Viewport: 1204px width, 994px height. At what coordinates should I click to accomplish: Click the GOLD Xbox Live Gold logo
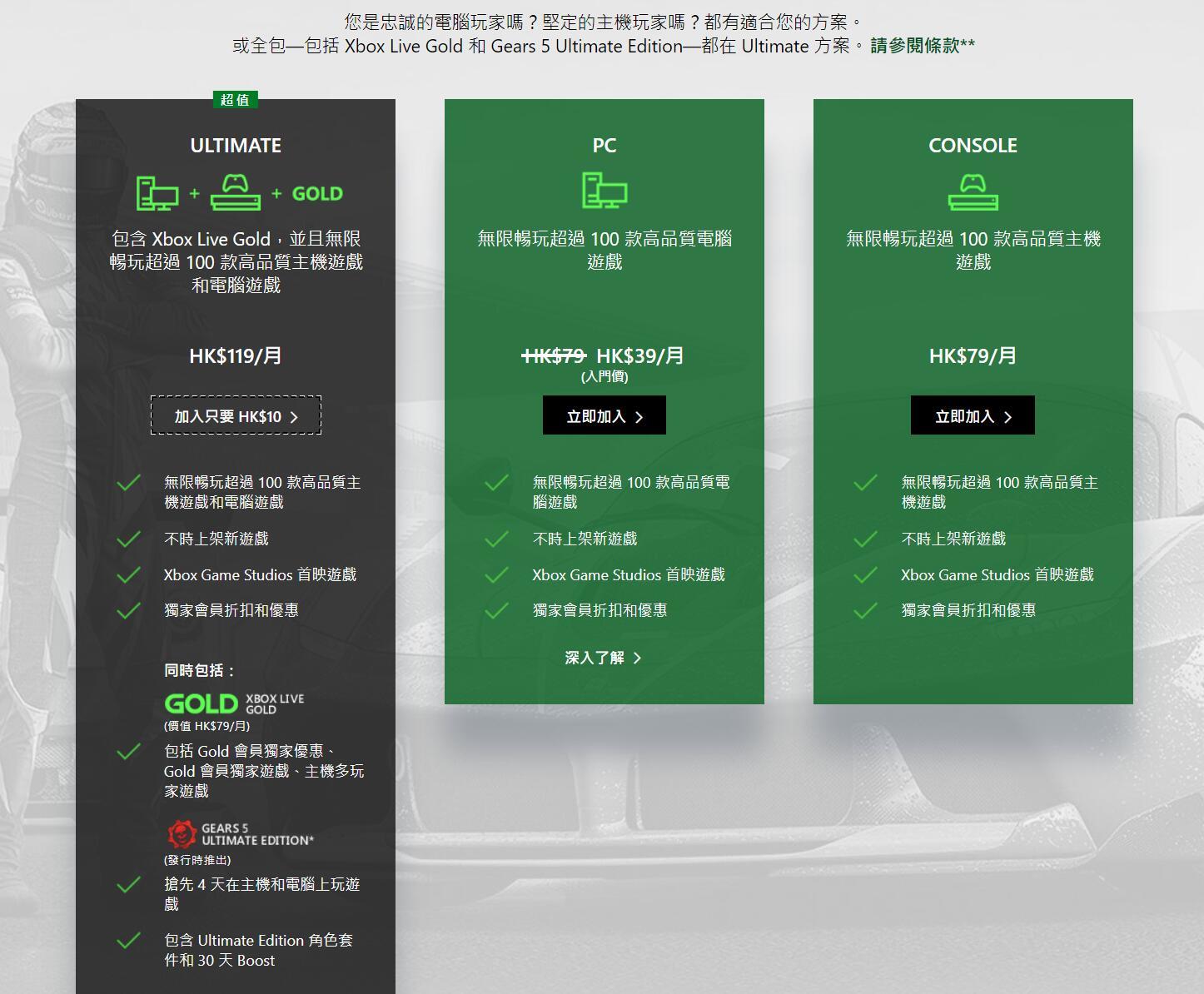point(235,704)
